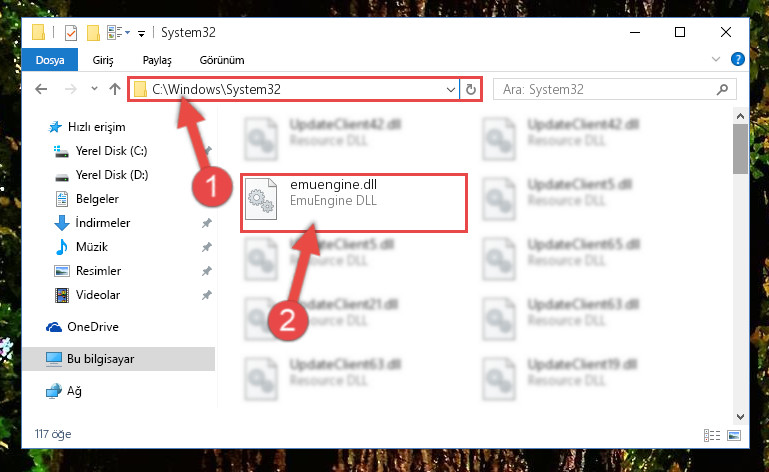Select the Paylaş ribbon tab
Viewport: 769px width, 472px height.
coord(157,60)
